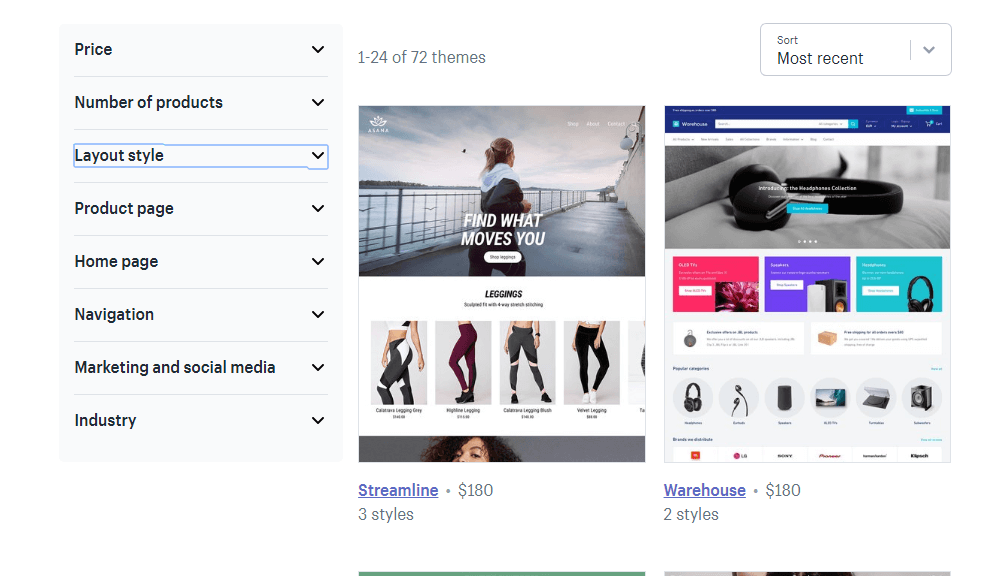Expand Marketing and social media filter
The image size is (1007, 576).
200,367
